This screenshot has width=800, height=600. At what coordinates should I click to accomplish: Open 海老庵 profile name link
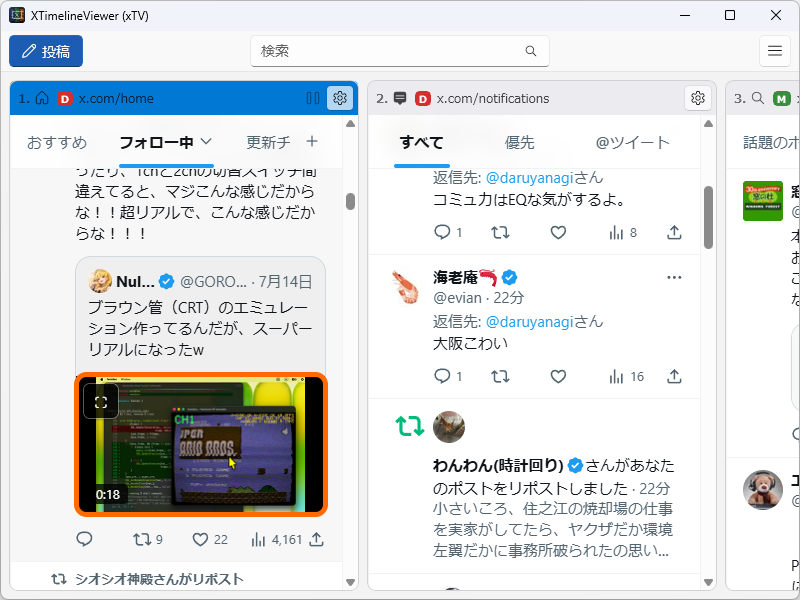pos(456,278)
